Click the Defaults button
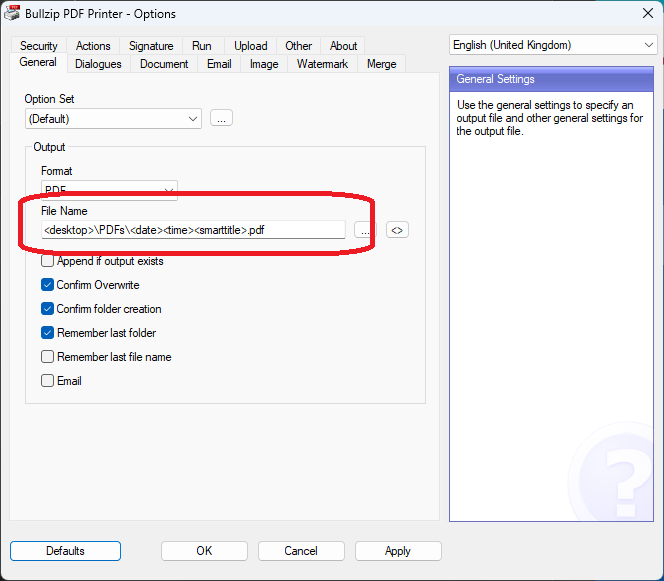The width and height of the screenshot is (664, 581). (65, 551)
